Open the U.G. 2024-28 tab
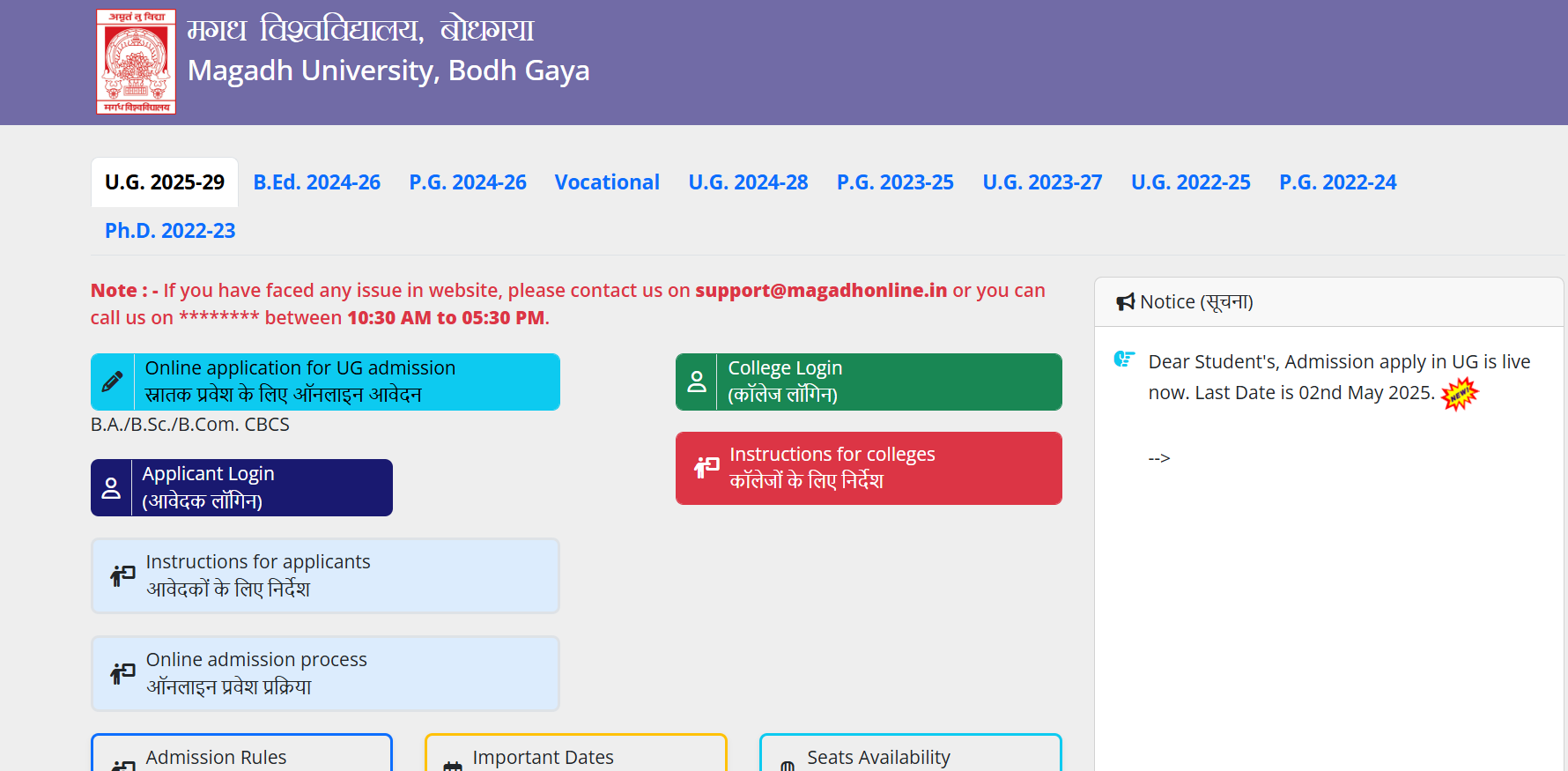This screenshot has width=1568, height=771. [x=748, y=182]
